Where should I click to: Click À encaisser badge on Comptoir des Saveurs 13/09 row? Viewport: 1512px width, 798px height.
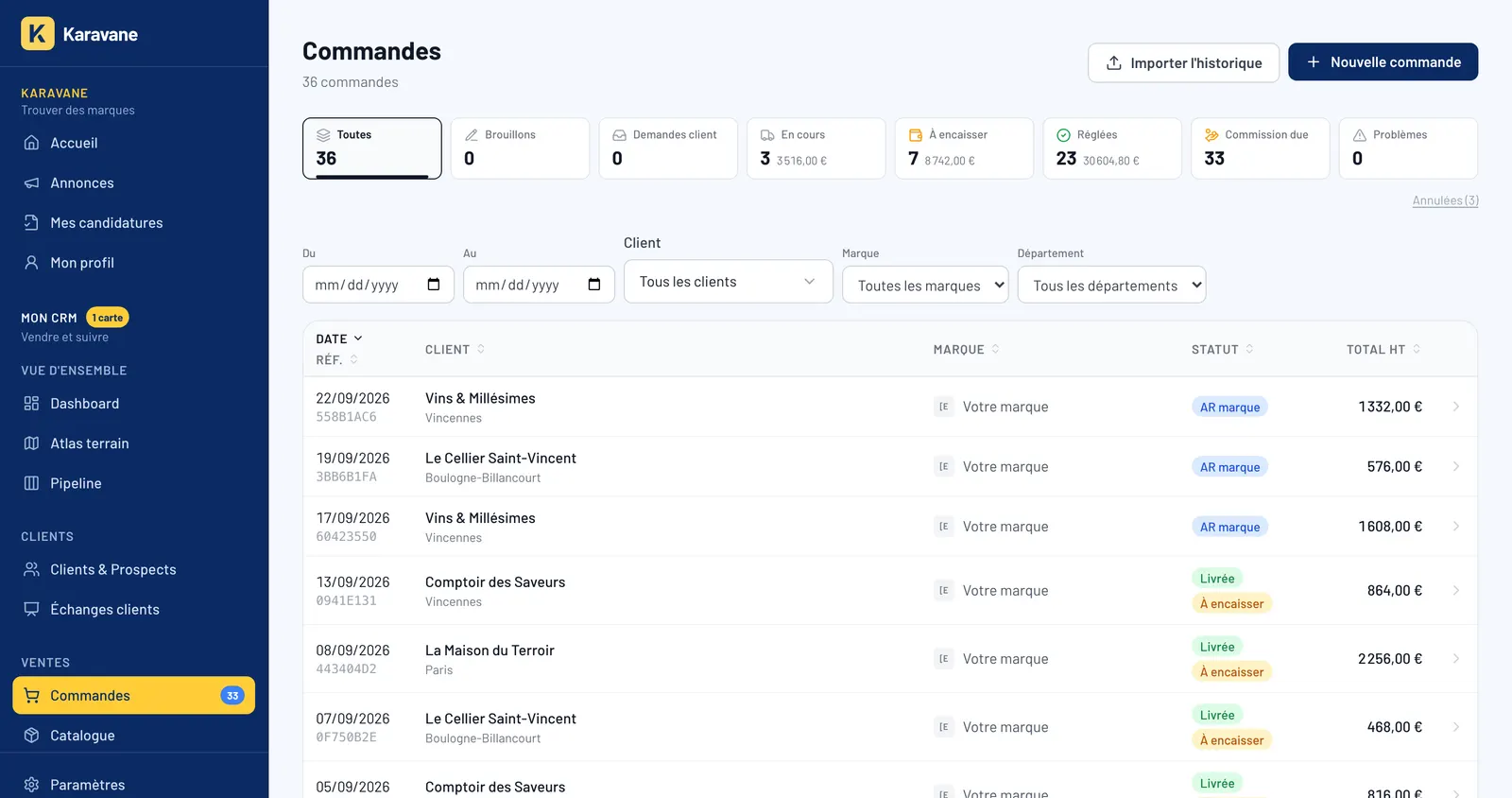click(1231, 603)
